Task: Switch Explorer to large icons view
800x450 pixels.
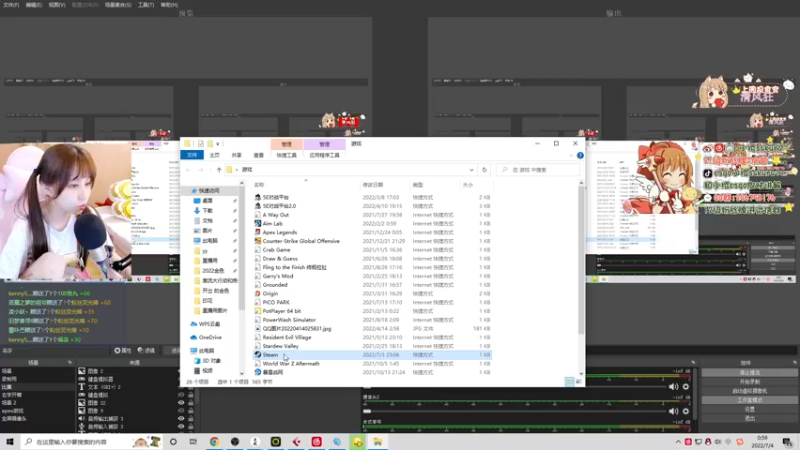Action: [x=579, y=382]
